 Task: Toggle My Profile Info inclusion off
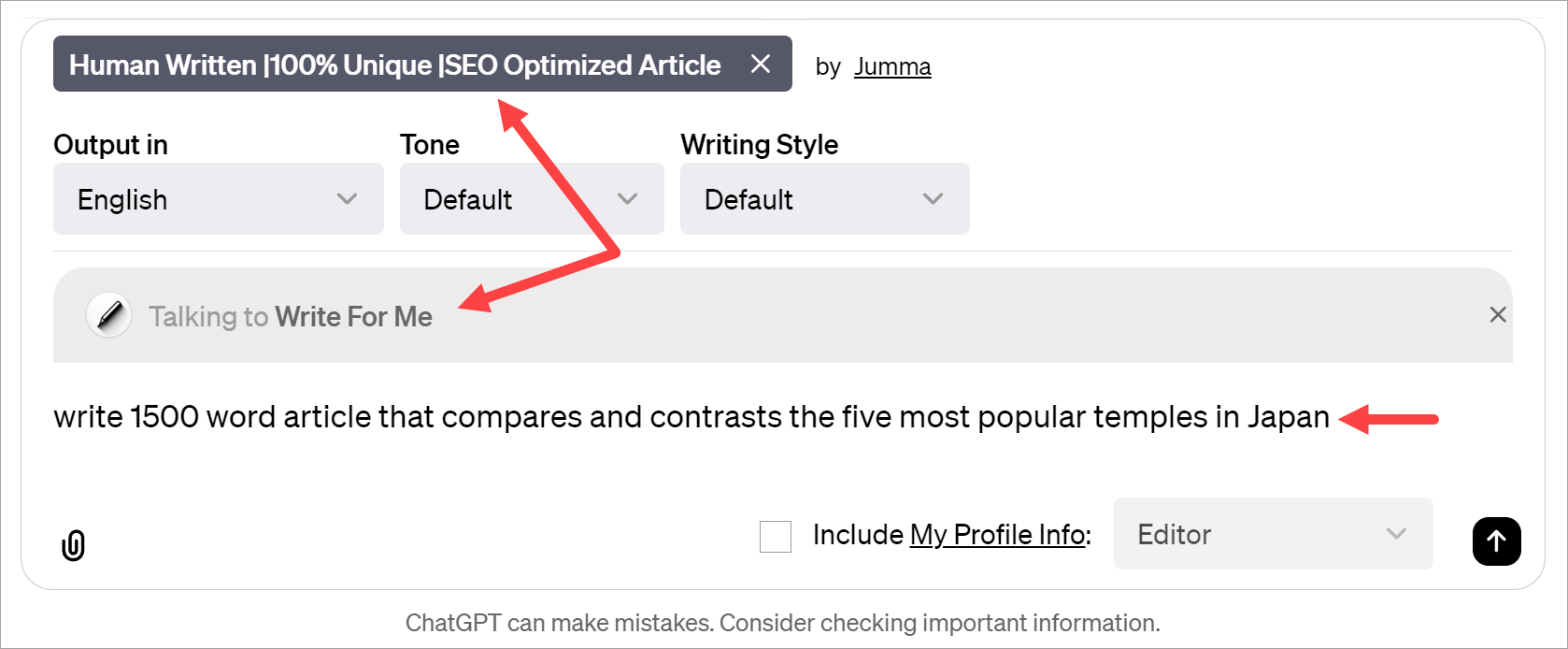(776, 536)
